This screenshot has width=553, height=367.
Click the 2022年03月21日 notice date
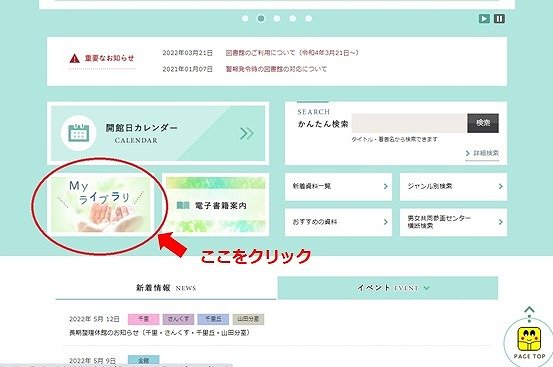pyautogui.click(x=188, y=53)
